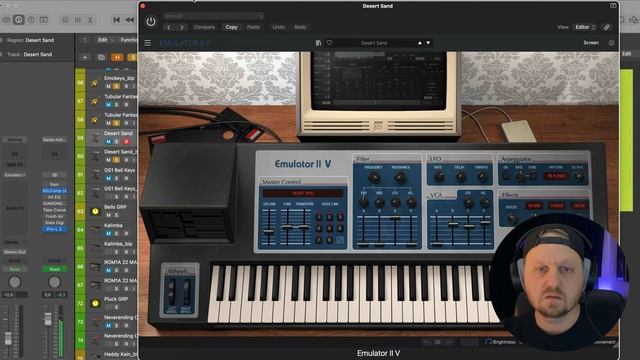Open the Pro-L 2 plugin slot
The height and width of the screenshot is (360, 640).
(x=54, y=229)
